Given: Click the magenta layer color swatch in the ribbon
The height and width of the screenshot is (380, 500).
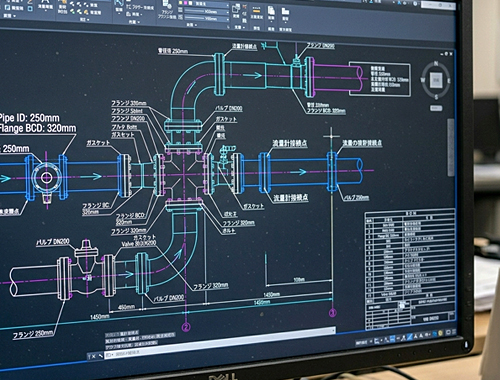Looking at the screenshot, I should pos(186,3).
